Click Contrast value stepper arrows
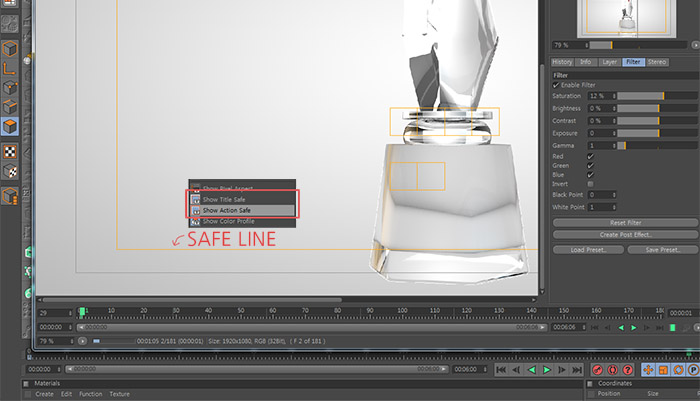 tap(614, 121)
